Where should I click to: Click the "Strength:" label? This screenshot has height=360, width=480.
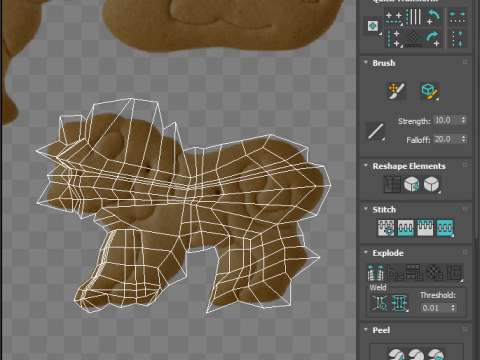click(x=414, y=121)
